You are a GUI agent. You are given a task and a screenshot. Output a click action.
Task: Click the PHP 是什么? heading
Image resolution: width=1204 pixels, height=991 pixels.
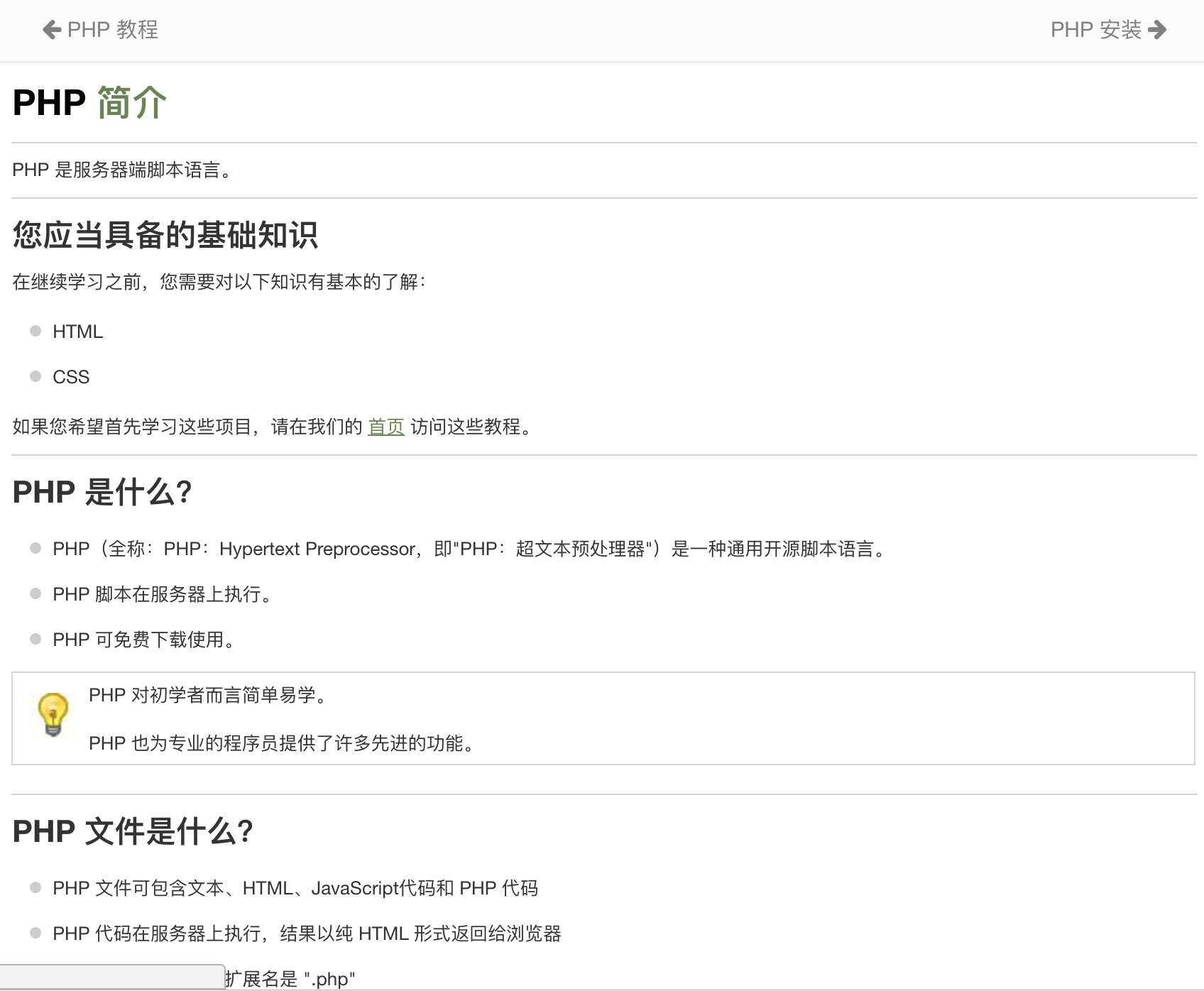click(x=102, y=492)
